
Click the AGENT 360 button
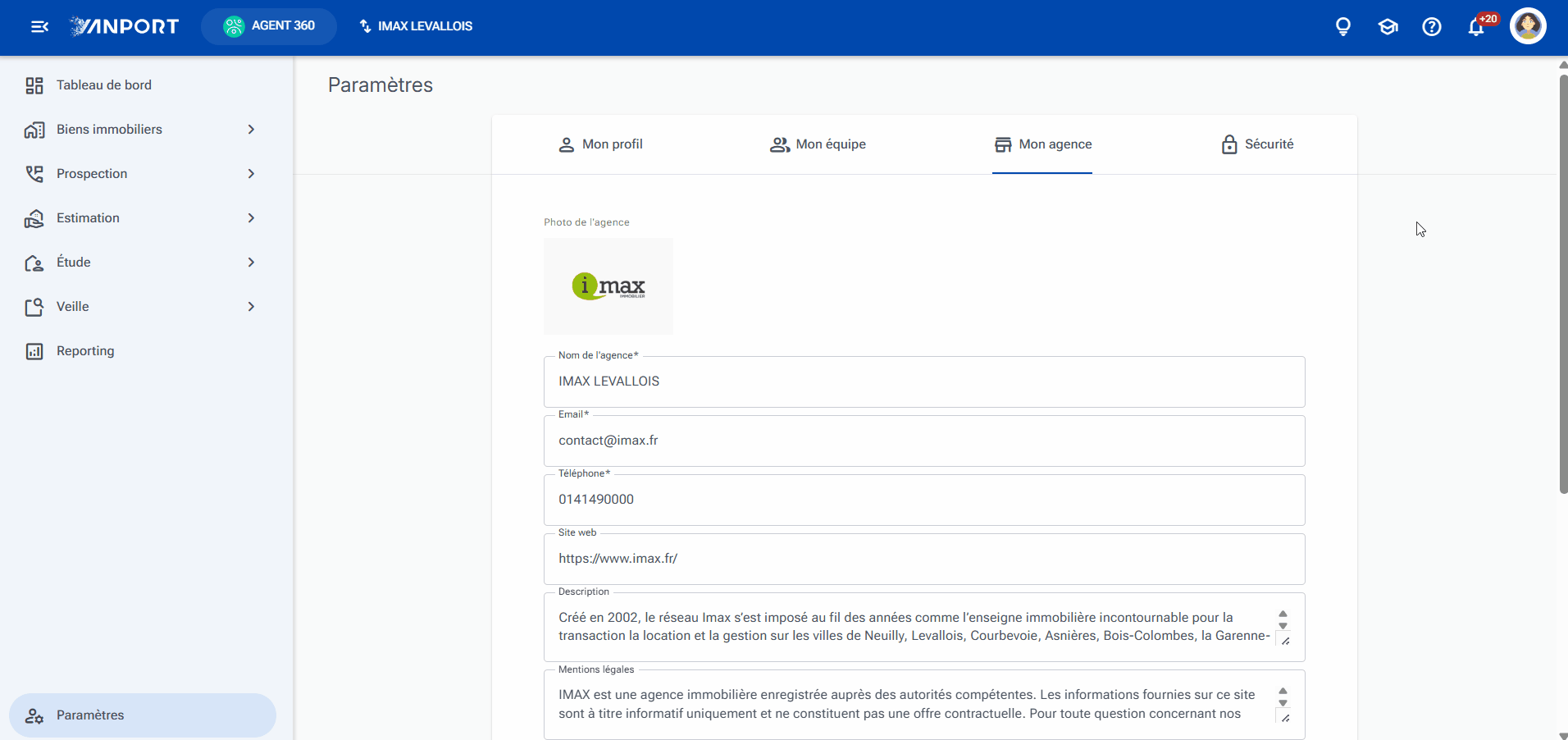(269, 26)
